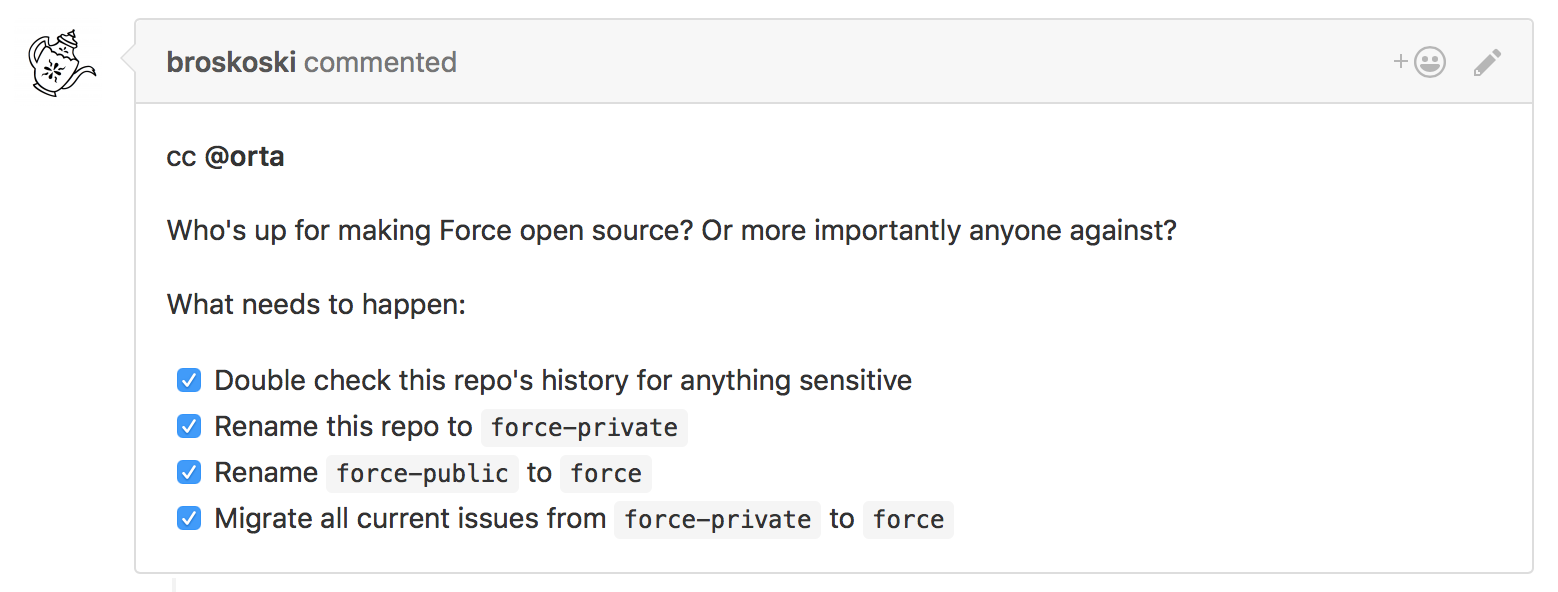1558x592 pixels.
Task: Select the "What needs to happen:" line
Action: (316, 304)
